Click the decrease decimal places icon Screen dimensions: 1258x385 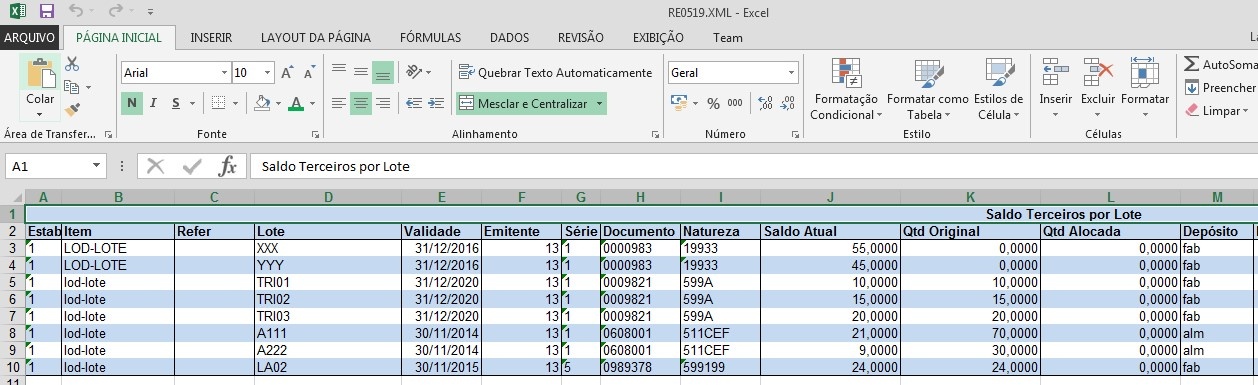tap(788, 103)
